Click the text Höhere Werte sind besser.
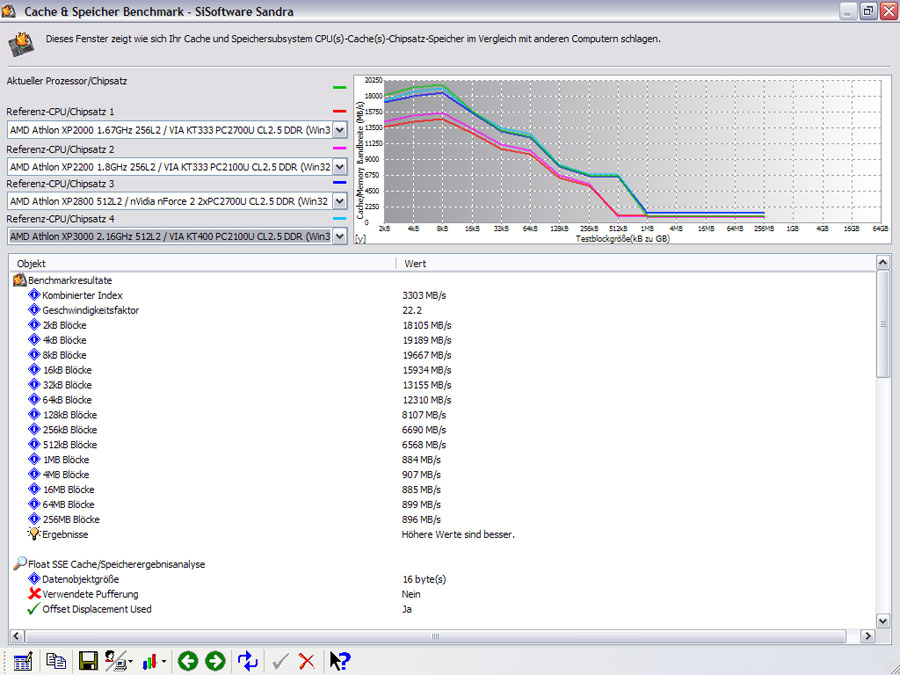 (x=458, y=534)
